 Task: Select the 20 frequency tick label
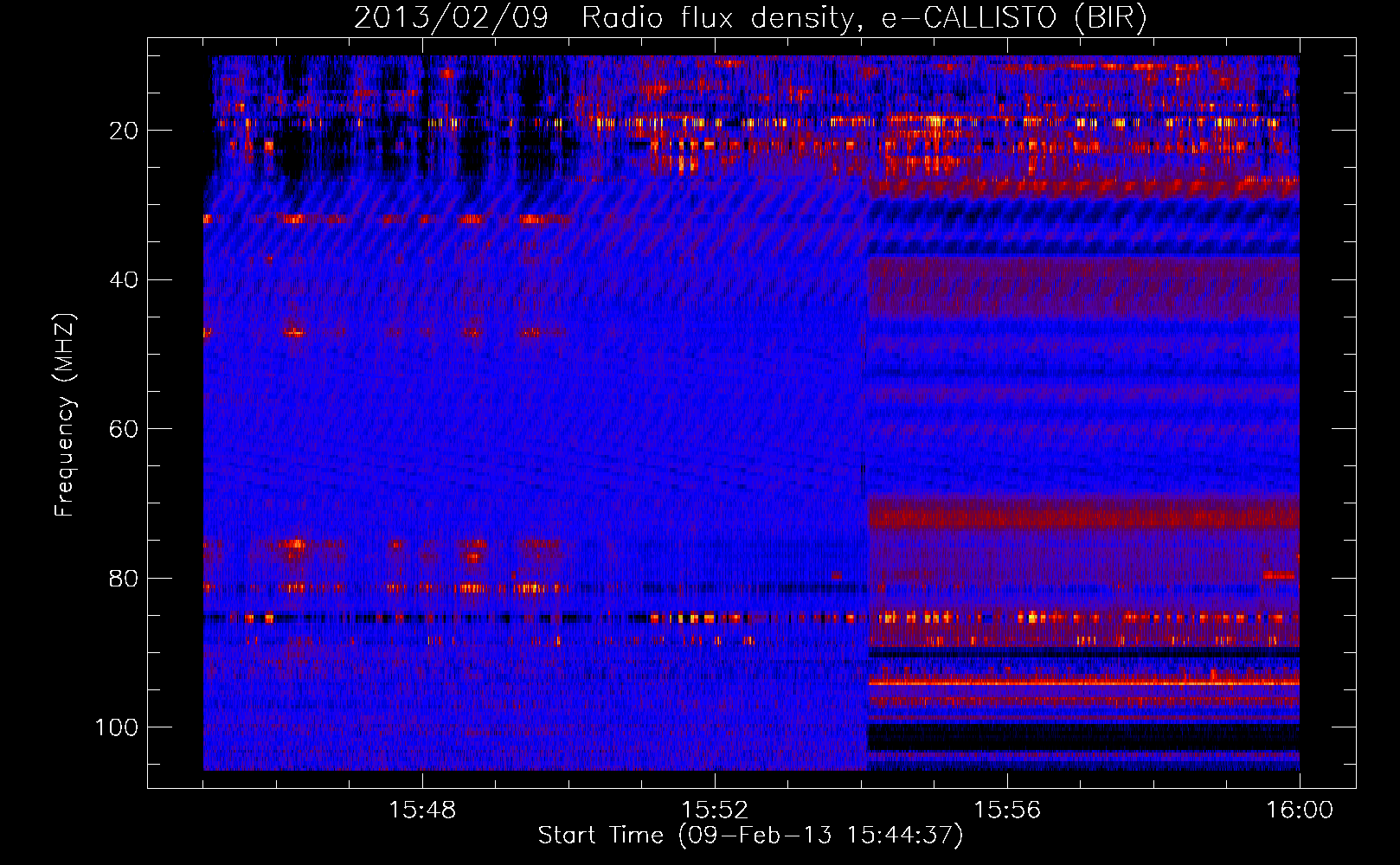click(x=124, y=131)
